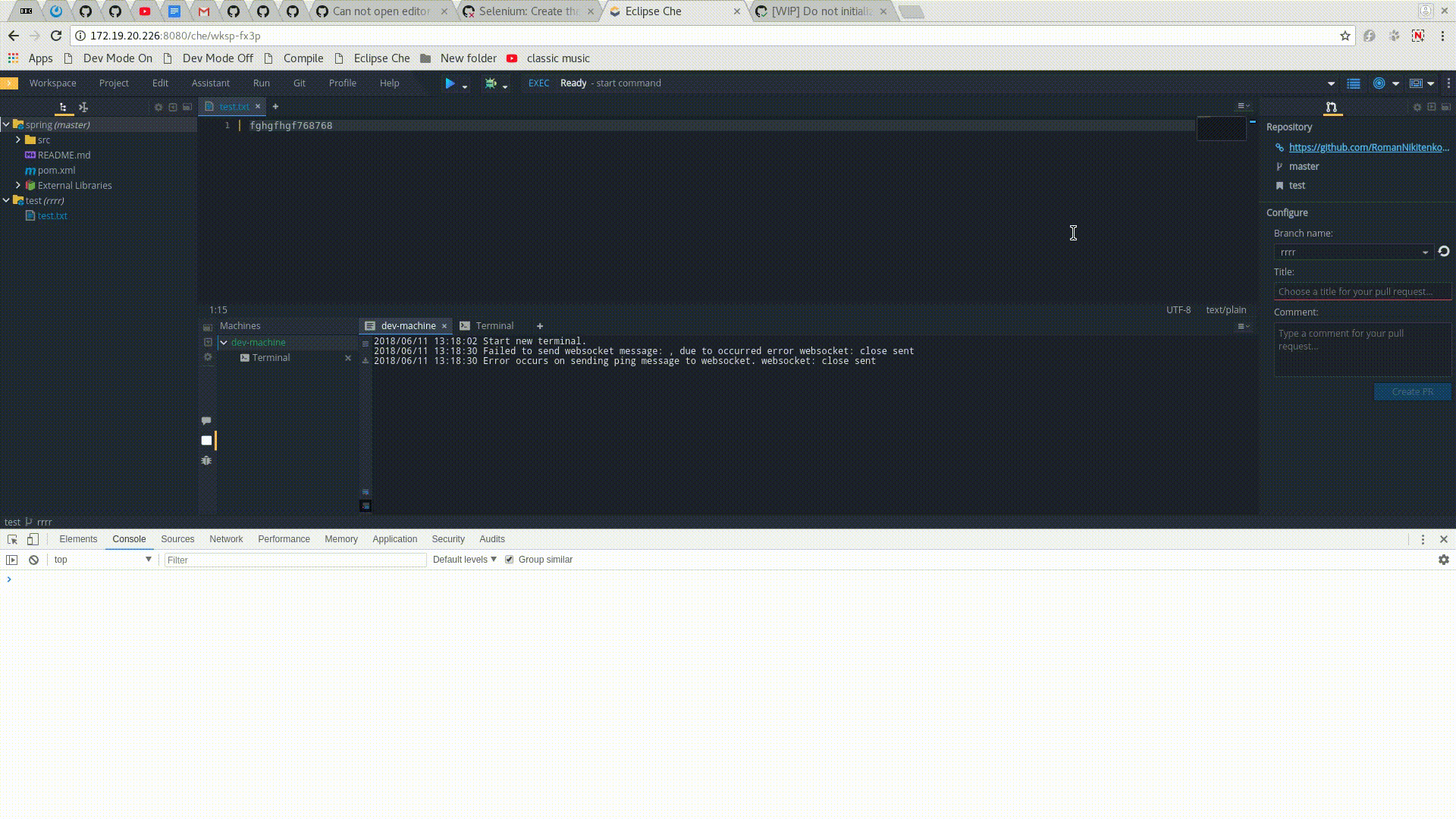
Task: Toggle DevTools device toolbar
Action: [x=33, y=539]
